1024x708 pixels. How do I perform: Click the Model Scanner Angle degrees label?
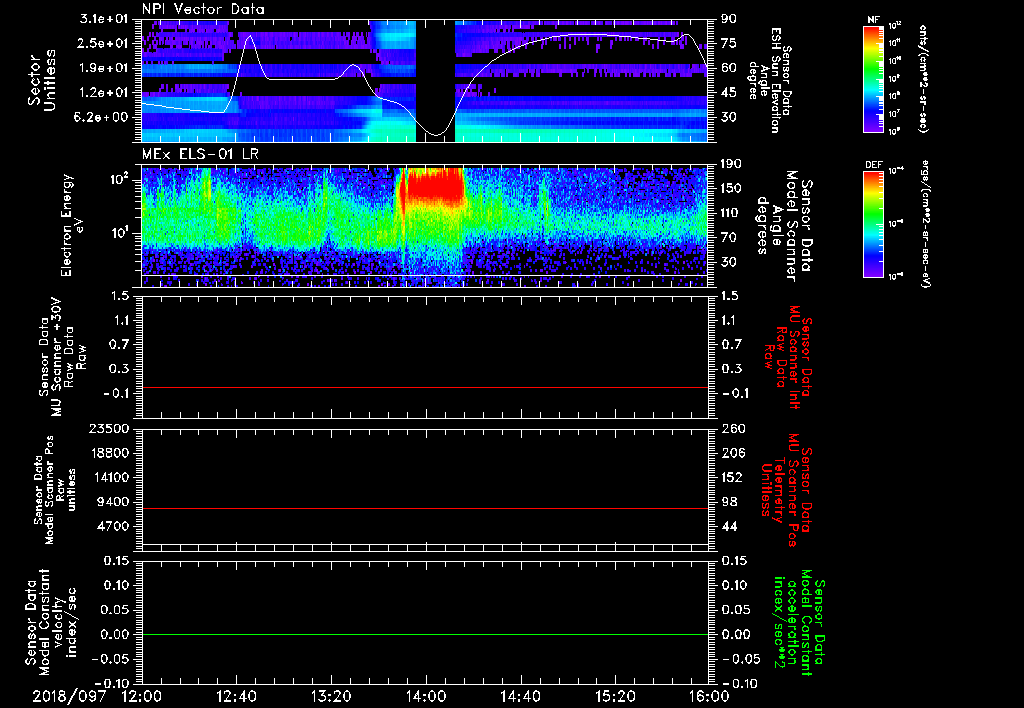(784, 226)
